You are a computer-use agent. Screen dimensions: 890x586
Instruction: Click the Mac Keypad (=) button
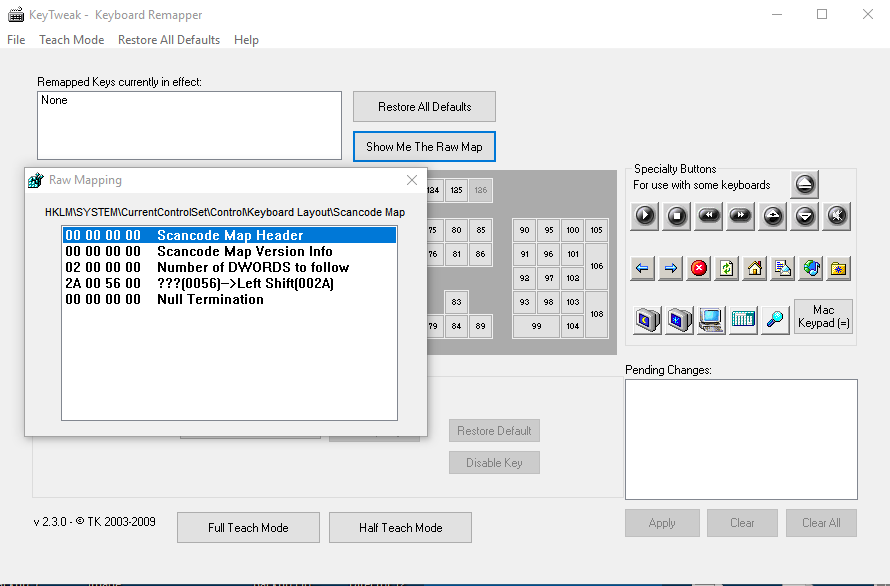click(823, 316)
